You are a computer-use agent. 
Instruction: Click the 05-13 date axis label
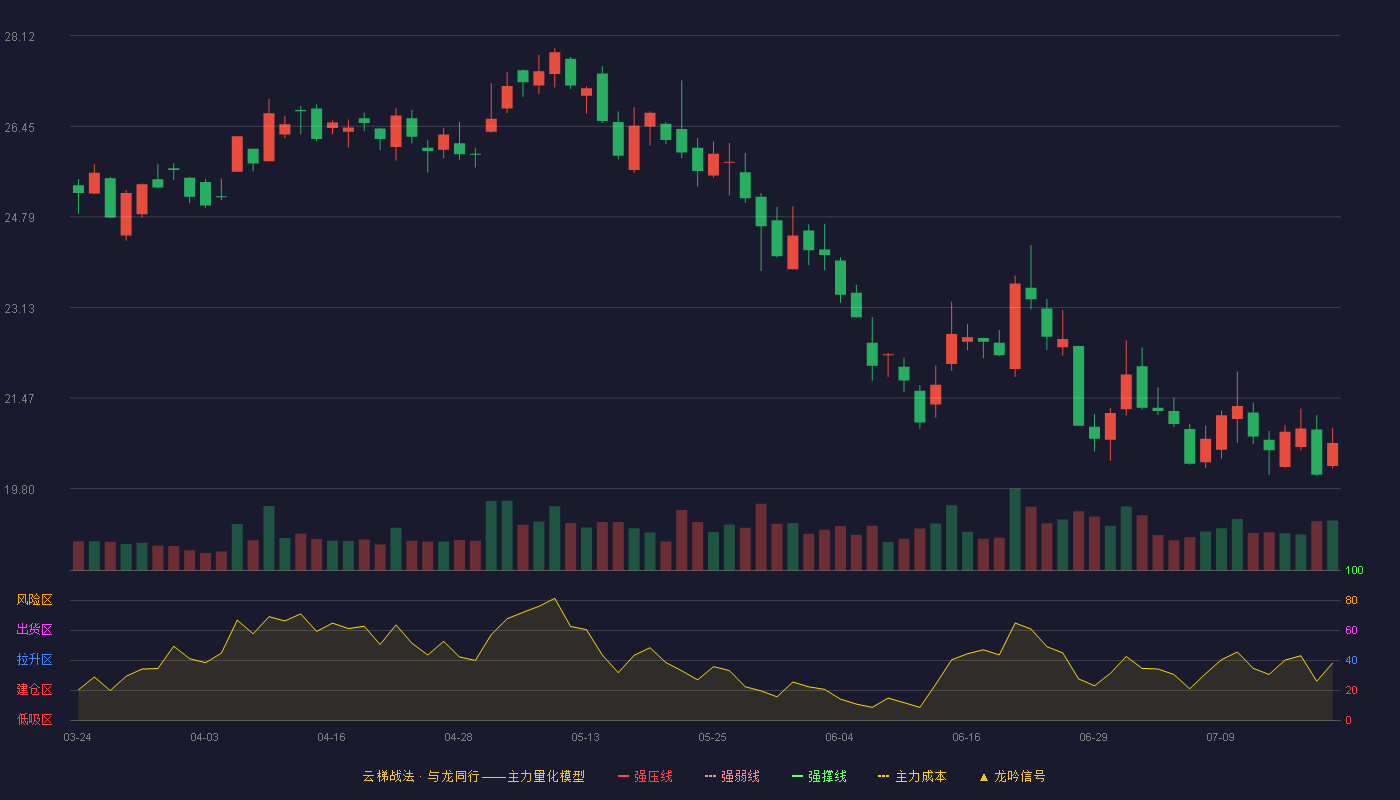pos(585,737)
